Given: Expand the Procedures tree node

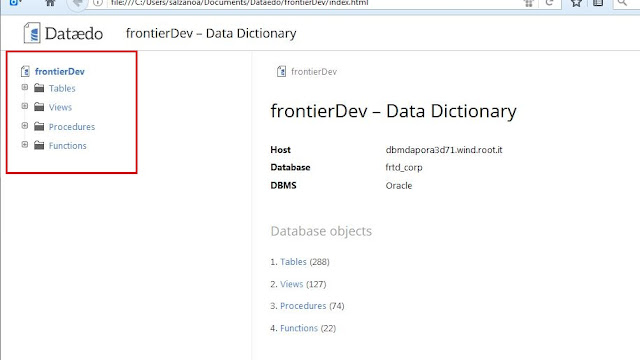Looking at the screenshot, I should click(x=25, y=125).
